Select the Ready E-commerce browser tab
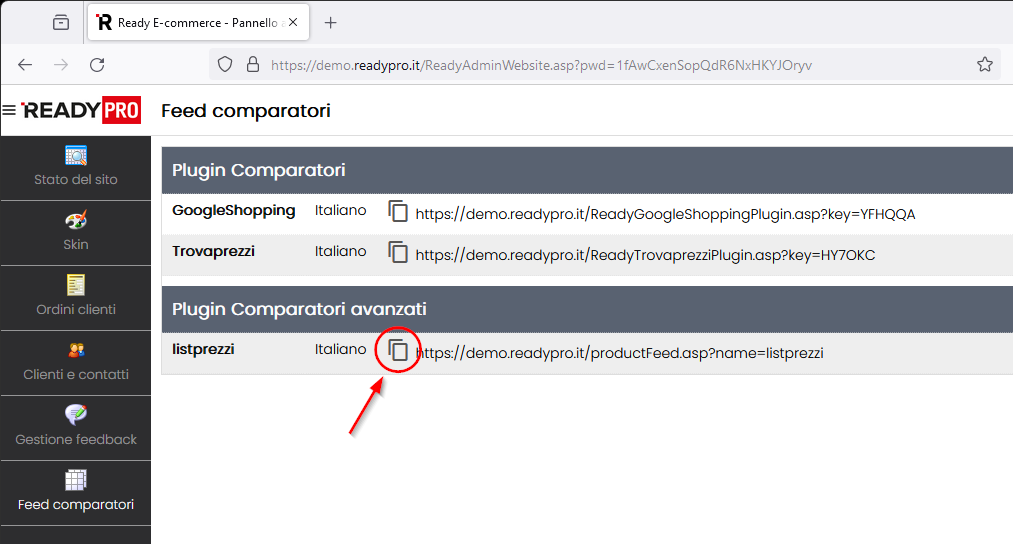 pyautogui.click(x=198, y=23)
